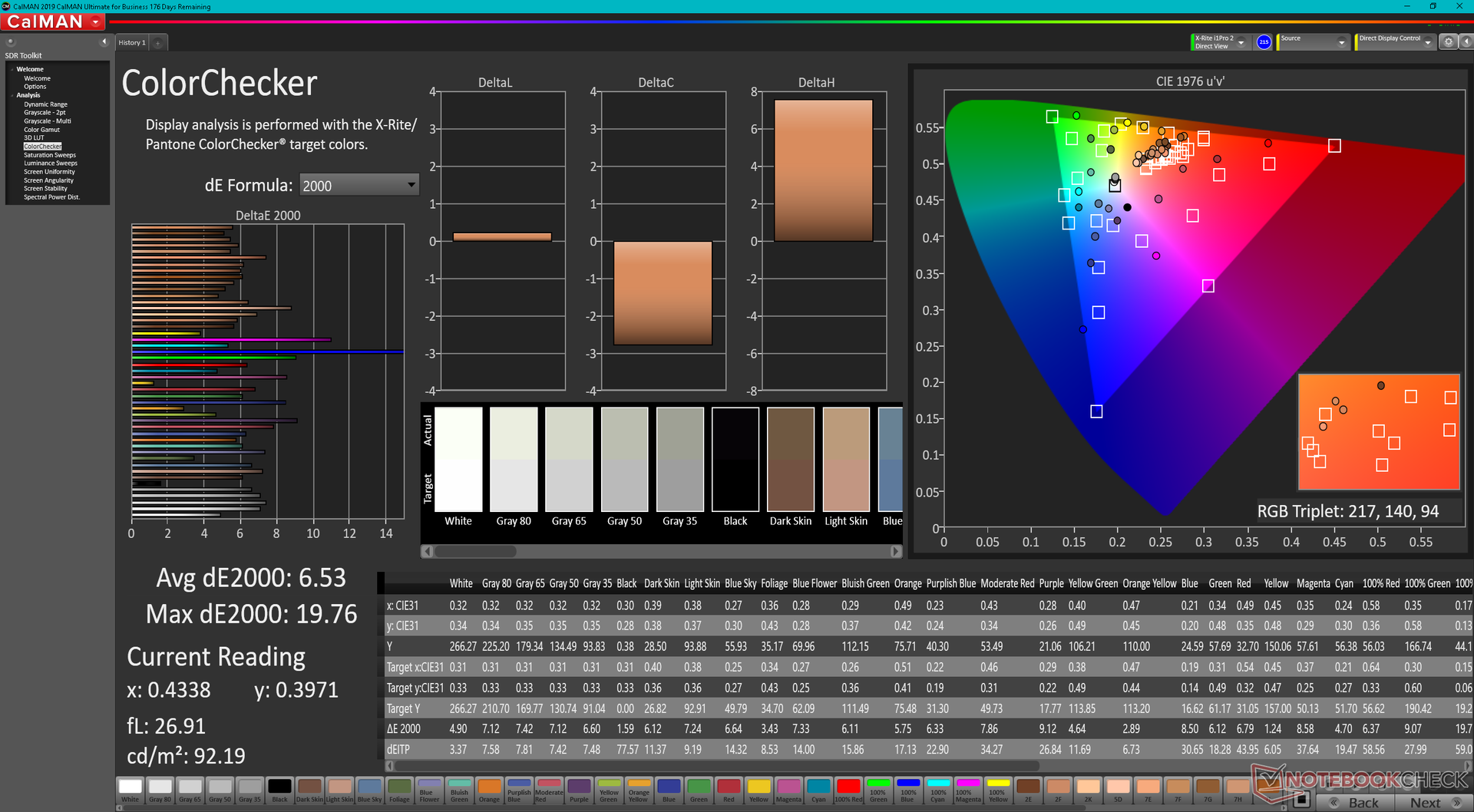Click the Next button
The image size is (1474, 812).
[1433, 802]
